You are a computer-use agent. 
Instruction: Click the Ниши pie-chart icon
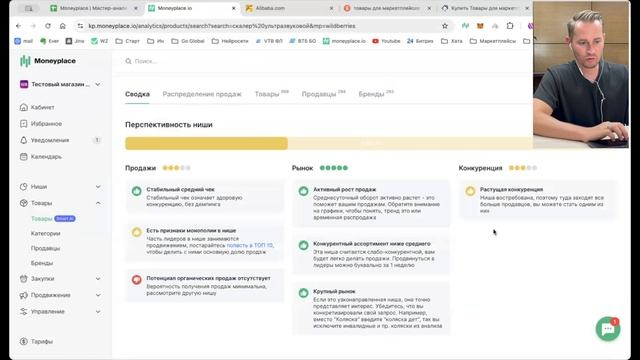(x=24, y=187)
